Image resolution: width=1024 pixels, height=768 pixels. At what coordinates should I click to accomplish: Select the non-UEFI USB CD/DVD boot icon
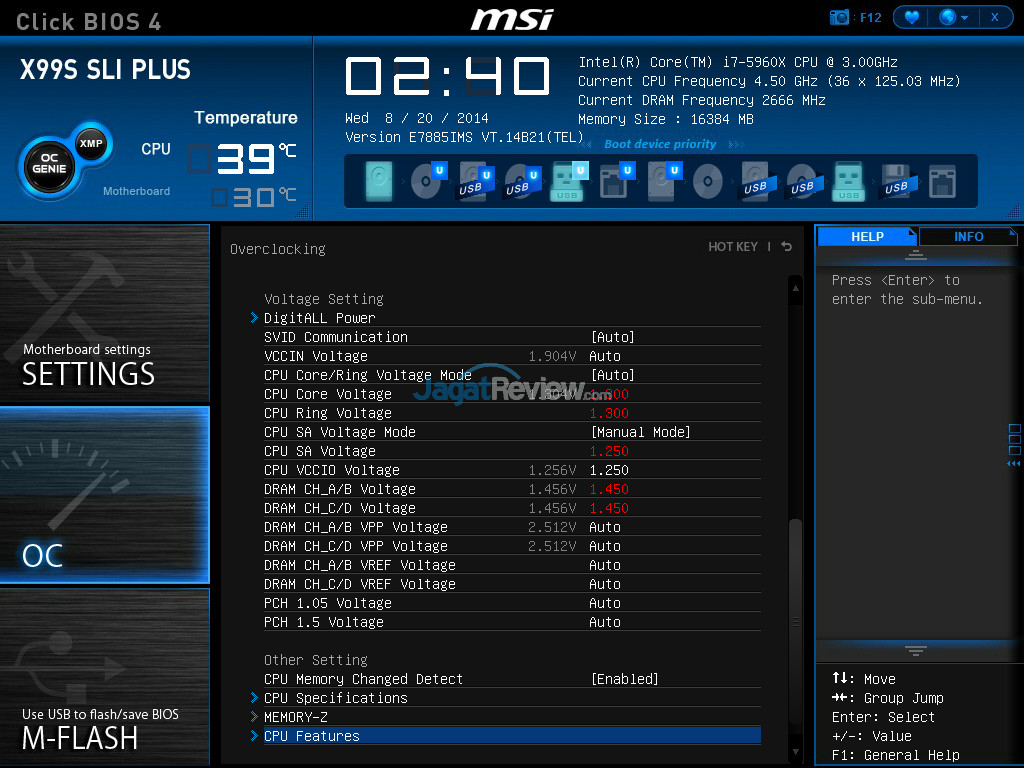click(802, 181)
